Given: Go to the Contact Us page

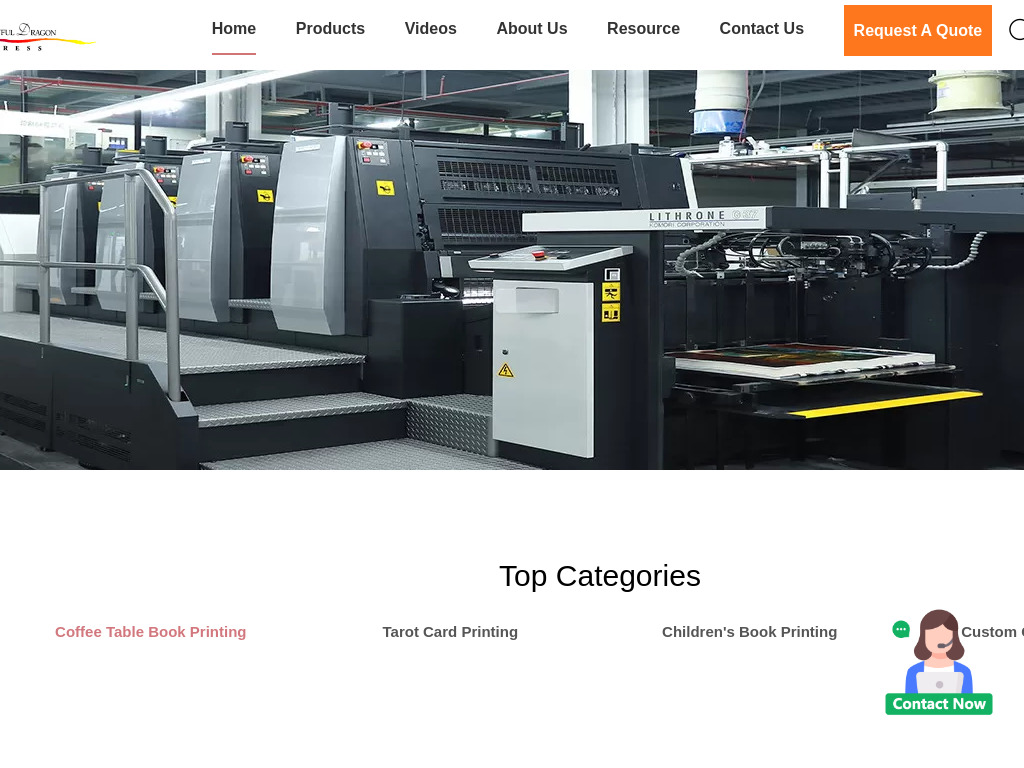Looking at the screenshot, I should tap(761, 29).
